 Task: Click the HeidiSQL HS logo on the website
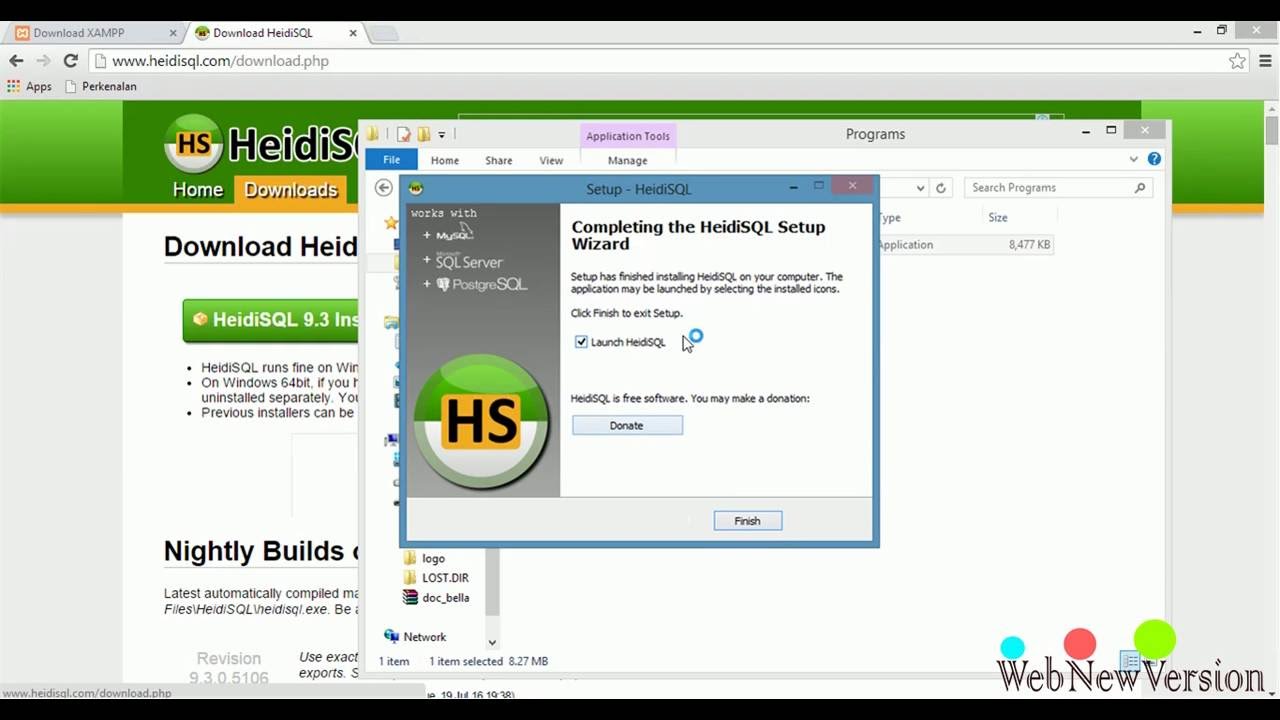[194, 144]
